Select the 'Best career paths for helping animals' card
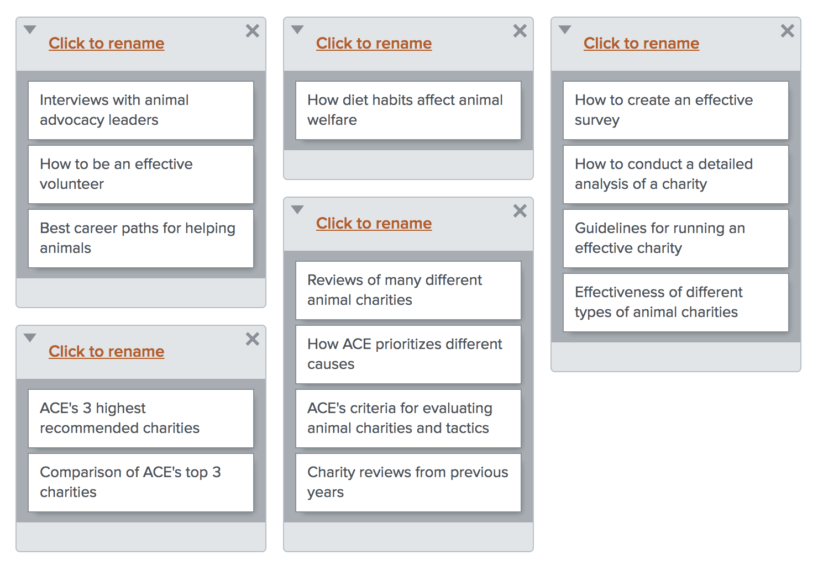 coord(141,238)
